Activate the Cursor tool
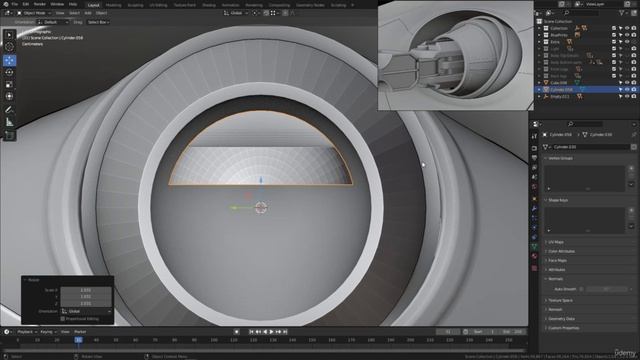Viewport: 640px width, 360px height. pos(9,47)
